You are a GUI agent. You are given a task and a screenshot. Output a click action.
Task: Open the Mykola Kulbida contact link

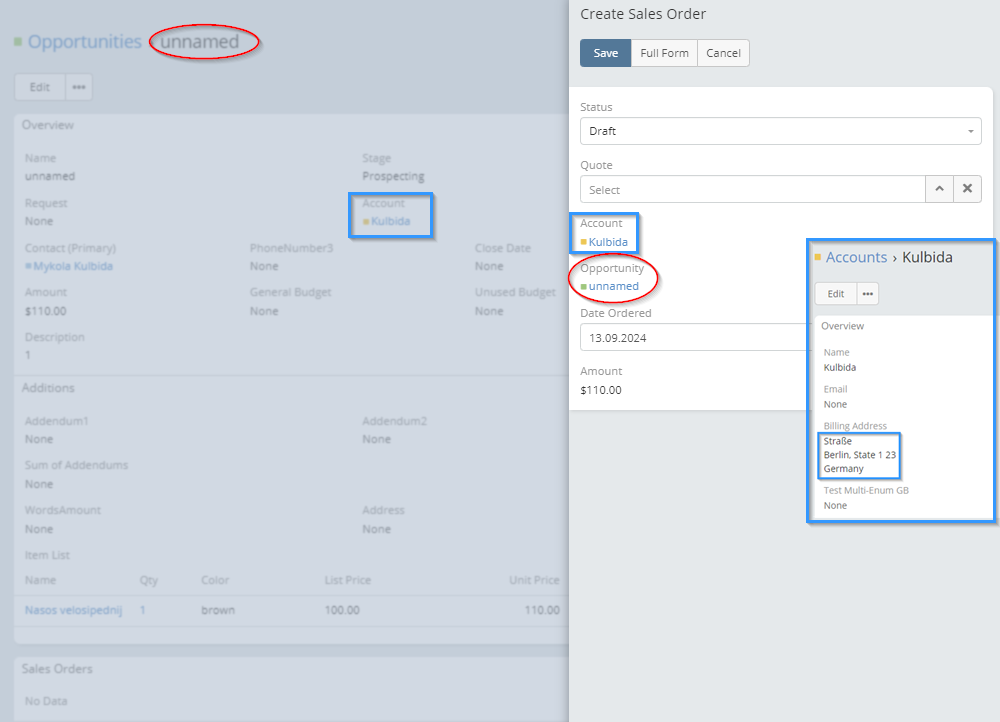[x=73, y=267]
